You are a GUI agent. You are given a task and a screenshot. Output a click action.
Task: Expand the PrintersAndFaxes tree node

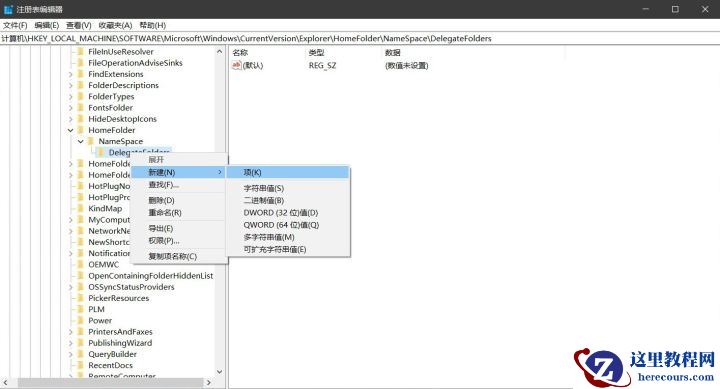pos(70,332)
